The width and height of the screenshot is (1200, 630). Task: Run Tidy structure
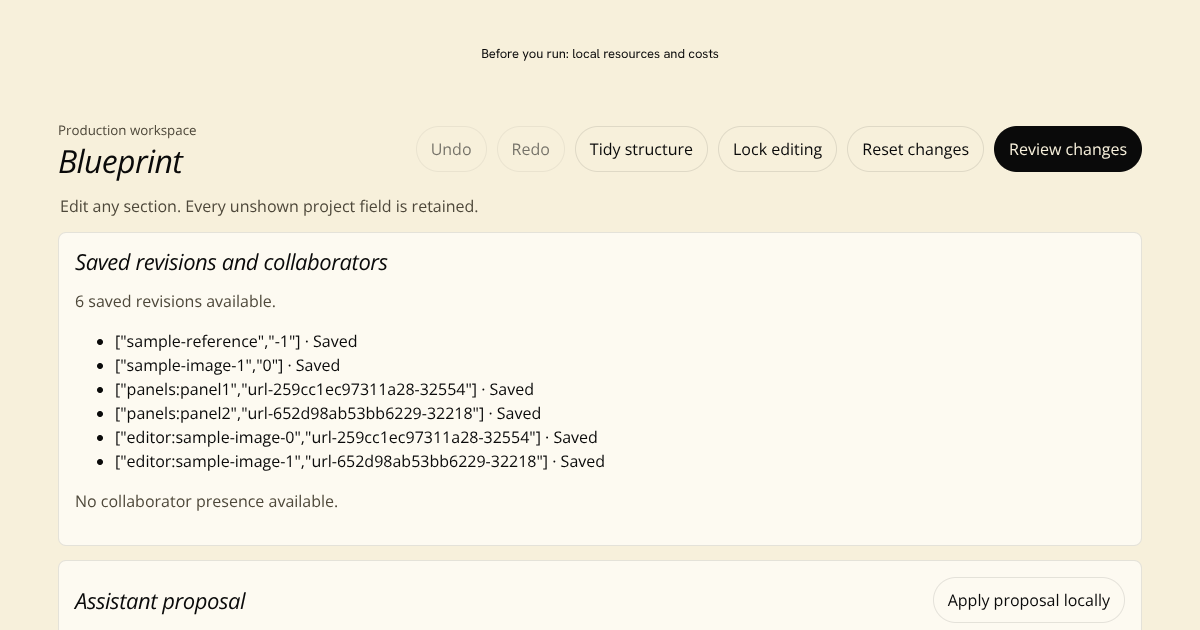click(x=641, y=149)
